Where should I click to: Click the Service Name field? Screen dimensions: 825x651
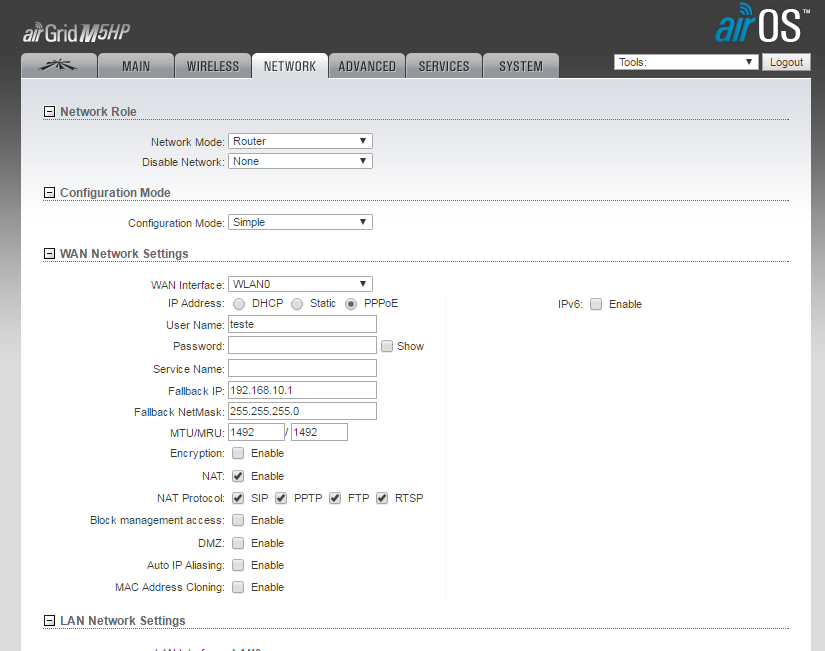click(x=302, y=368)
